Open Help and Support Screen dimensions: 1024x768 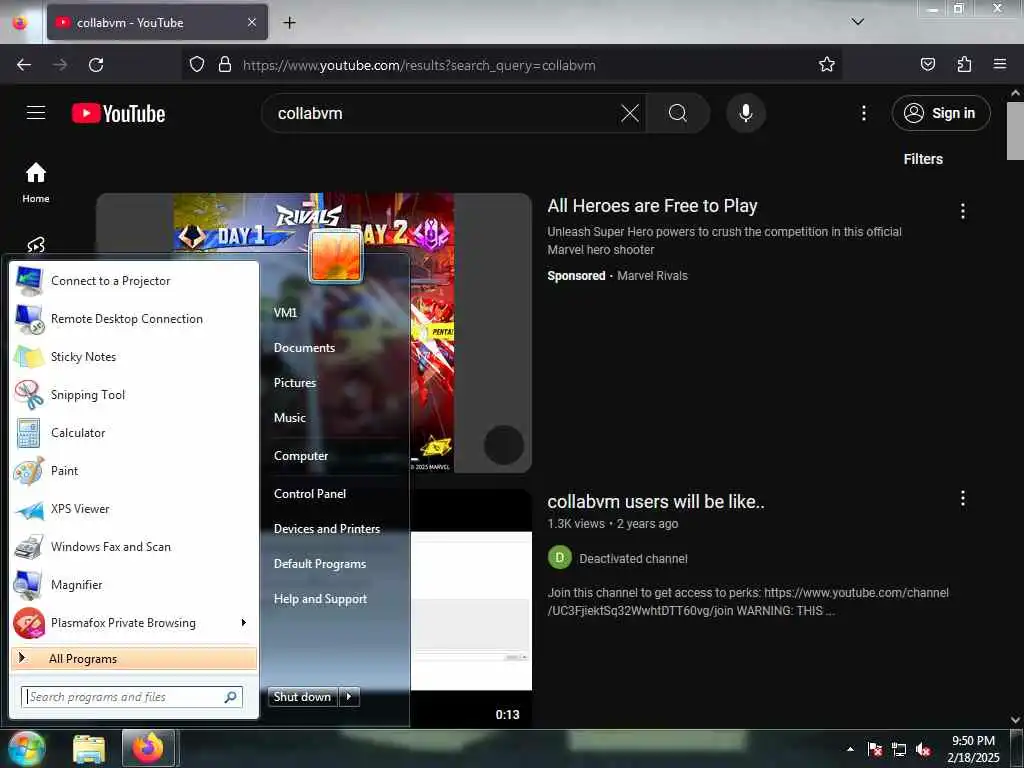[x=320, y=599]
